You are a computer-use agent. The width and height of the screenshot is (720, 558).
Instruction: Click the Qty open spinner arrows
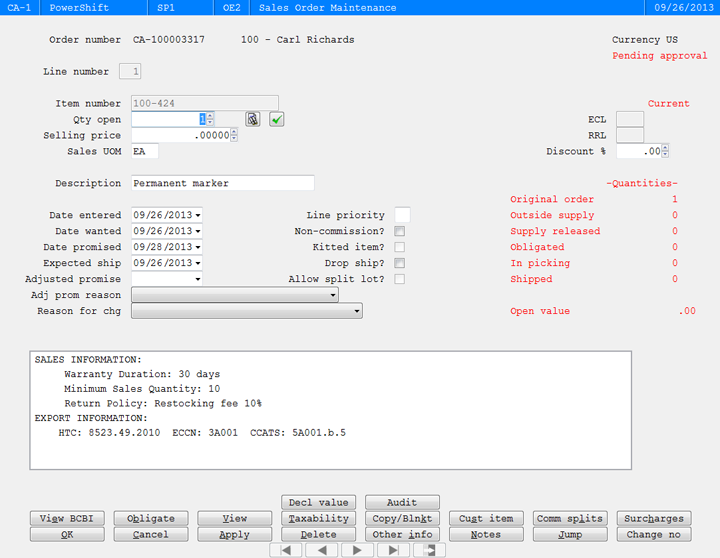210,119
